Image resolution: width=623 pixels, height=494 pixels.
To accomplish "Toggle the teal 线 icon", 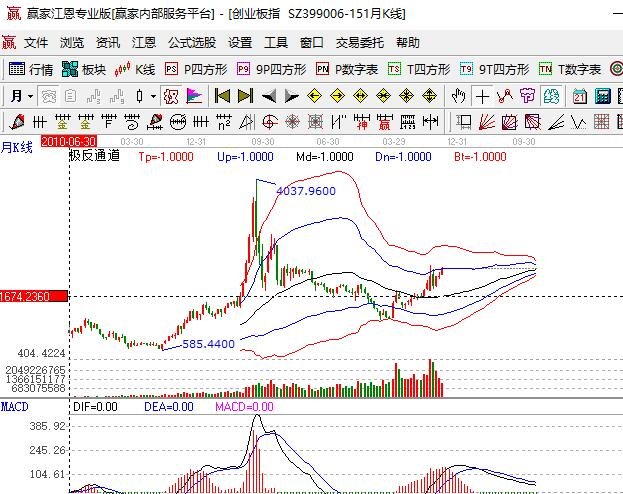I will 551,96.
